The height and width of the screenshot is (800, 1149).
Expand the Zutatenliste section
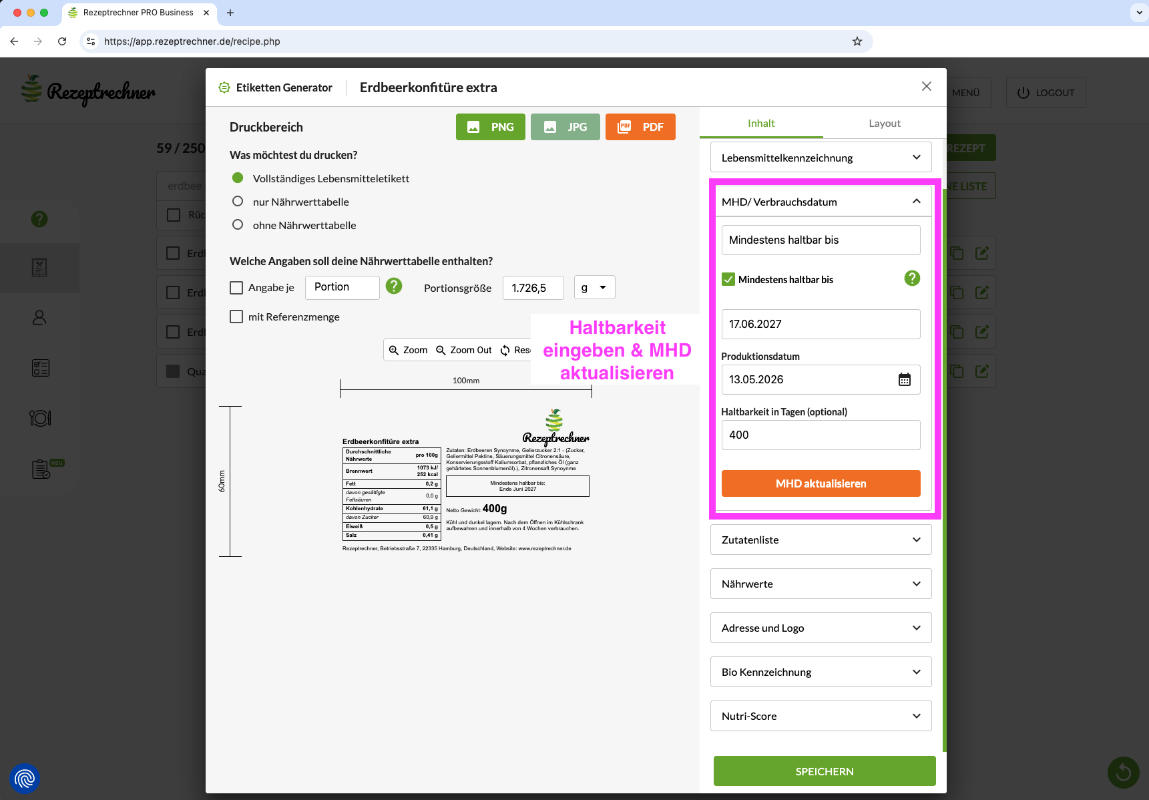click(x=821, y=540)
